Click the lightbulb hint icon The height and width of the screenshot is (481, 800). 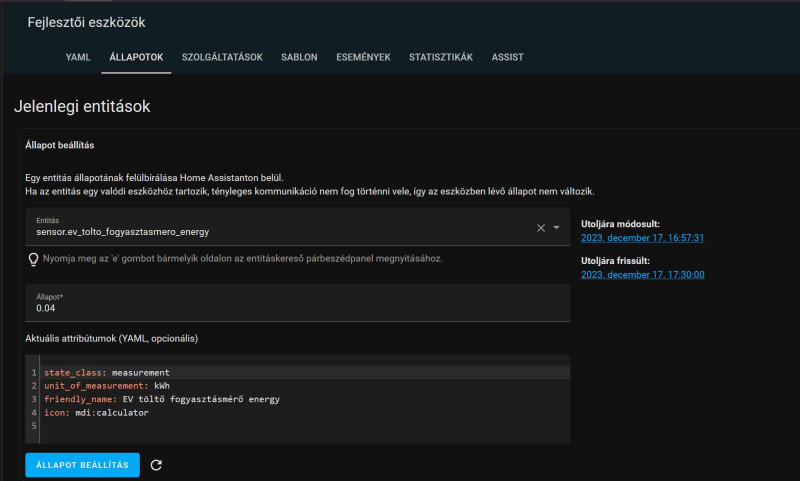[x=33, y=259]
